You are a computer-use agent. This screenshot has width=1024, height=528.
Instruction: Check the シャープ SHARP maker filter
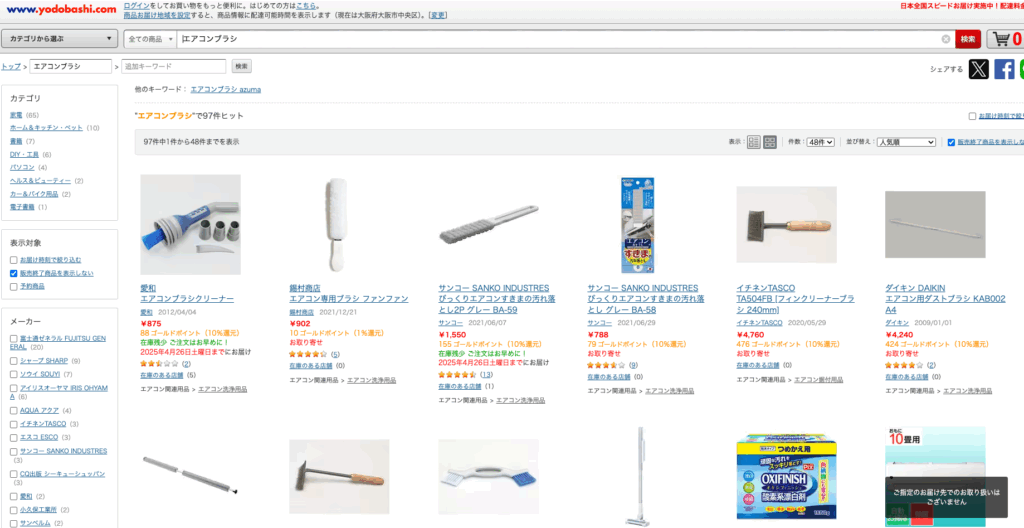(x=14, y=361)
